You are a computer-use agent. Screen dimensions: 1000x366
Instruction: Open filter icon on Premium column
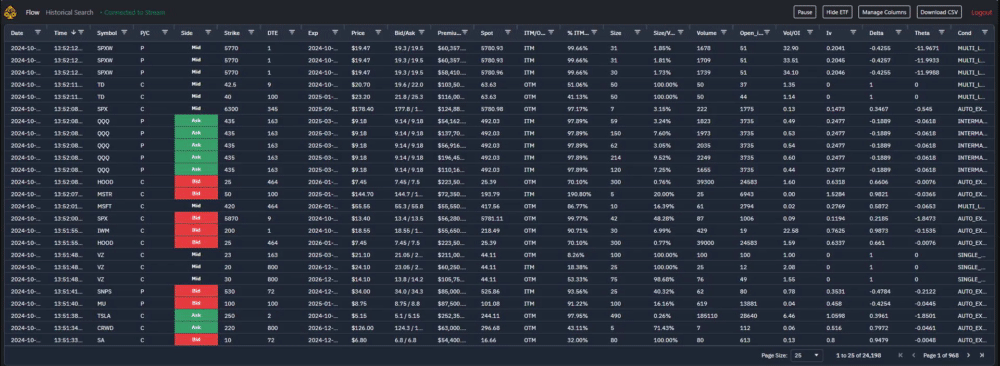click(465, 32)
